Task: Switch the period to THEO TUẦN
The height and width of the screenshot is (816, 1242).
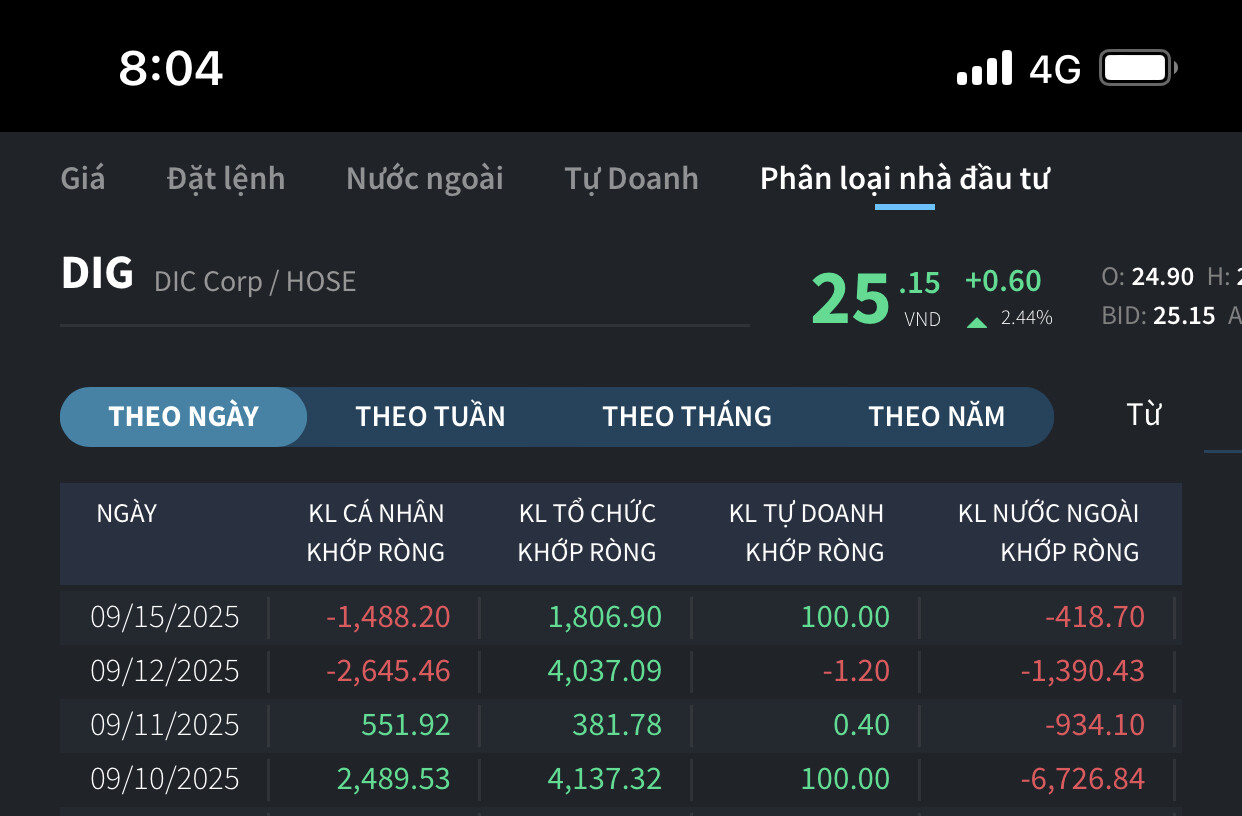Action: 430,417
